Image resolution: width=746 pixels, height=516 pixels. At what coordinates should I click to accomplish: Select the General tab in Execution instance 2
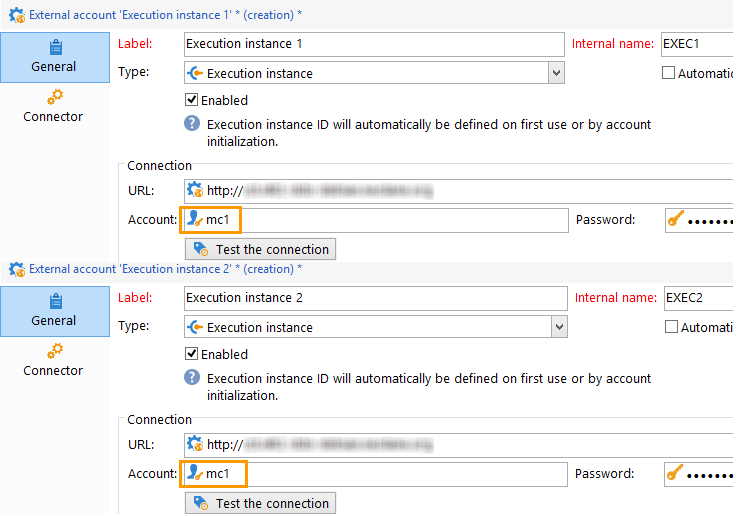(x=54, y=310)
